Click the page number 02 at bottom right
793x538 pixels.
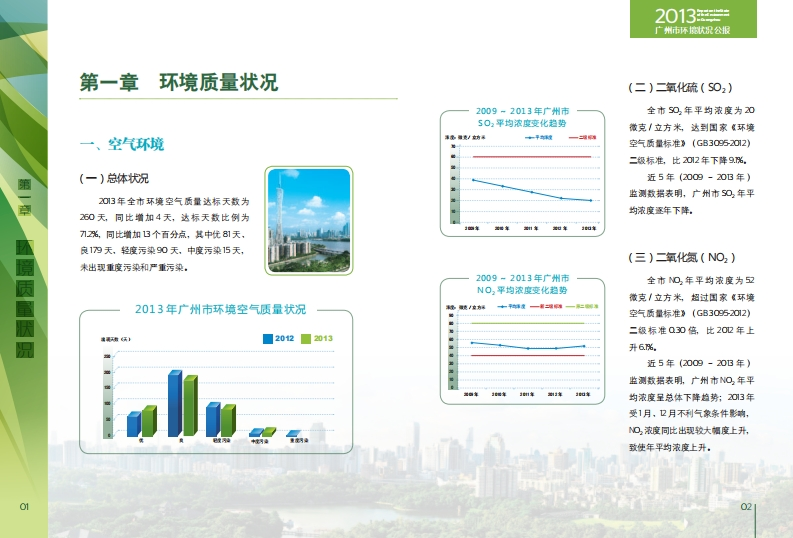(745, 507)
